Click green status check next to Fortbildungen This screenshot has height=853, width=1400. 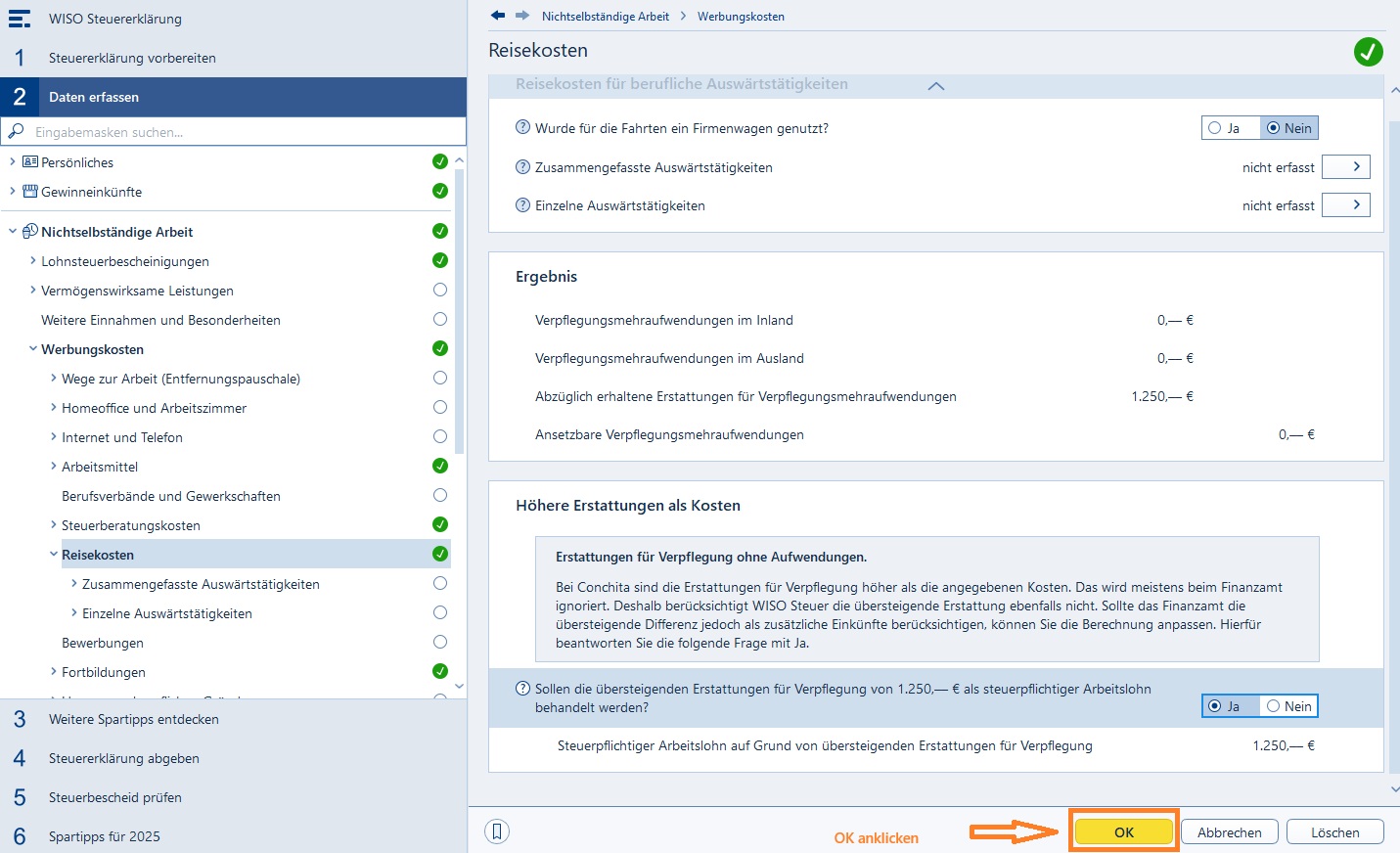(440, 671)
